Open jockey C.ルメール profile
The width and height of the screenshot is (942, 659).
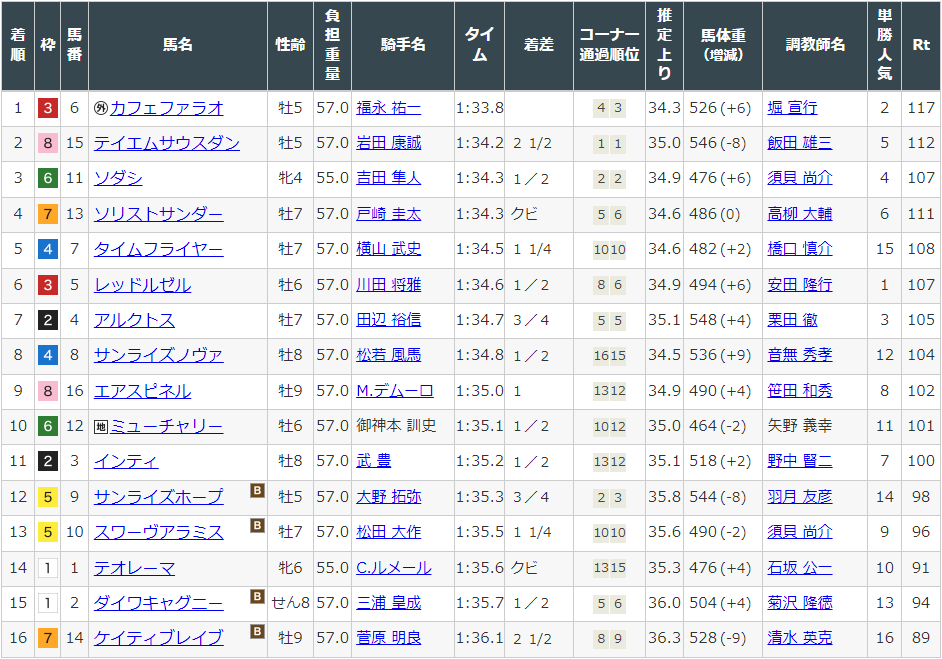coord(394,568)
